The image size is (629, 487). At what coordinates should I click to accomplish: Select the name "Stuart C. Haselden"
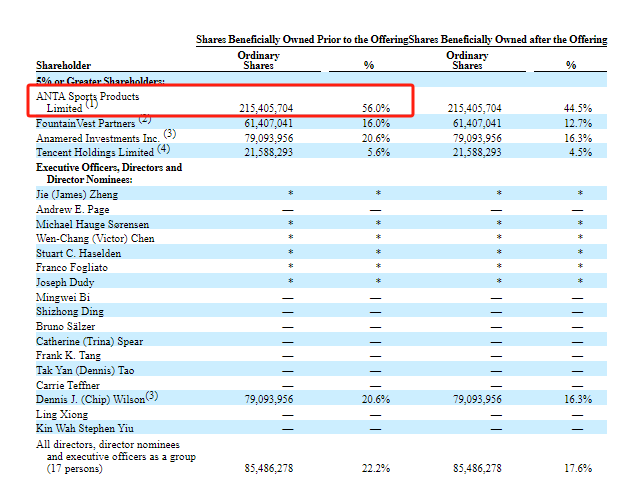coord(79,254)
